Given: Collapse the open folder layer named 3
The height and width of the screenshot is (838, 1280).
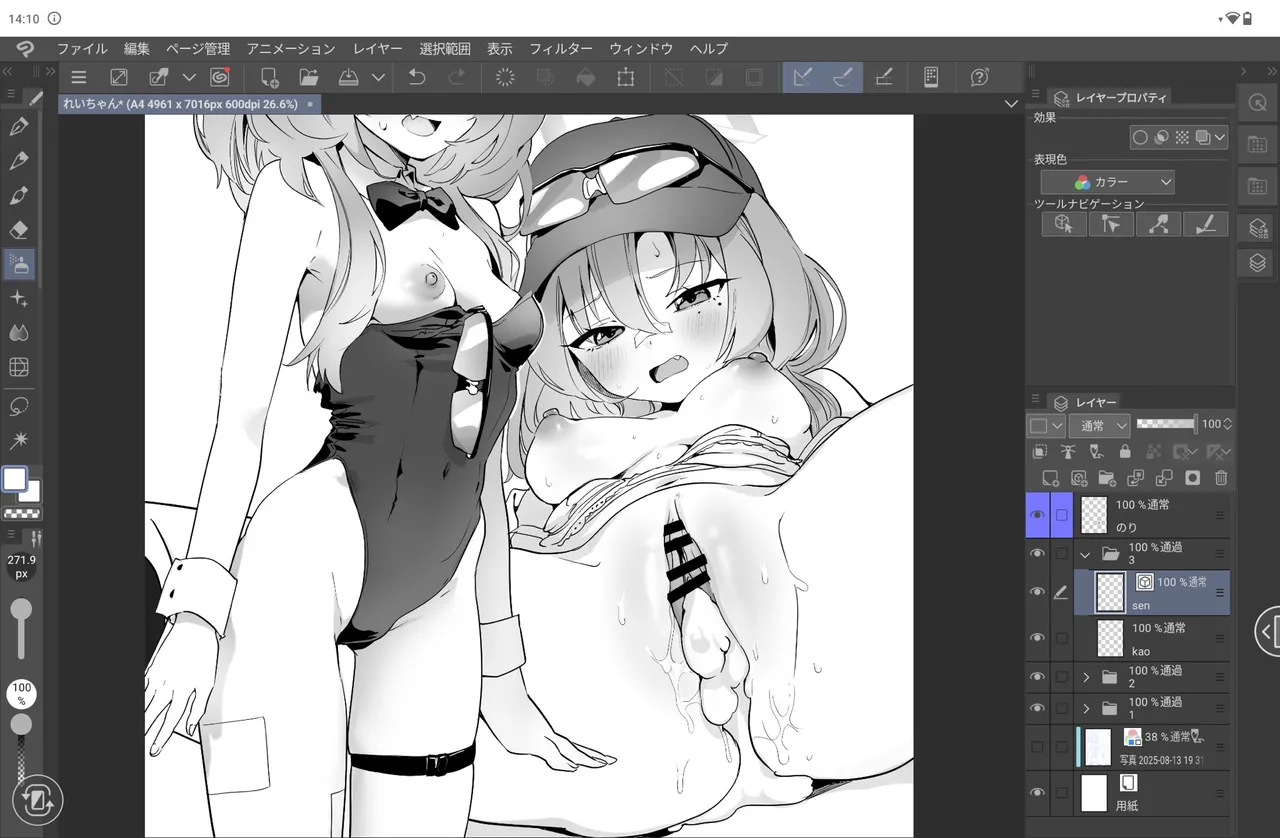Looking at the screenshot, I should click(1086, 553).
